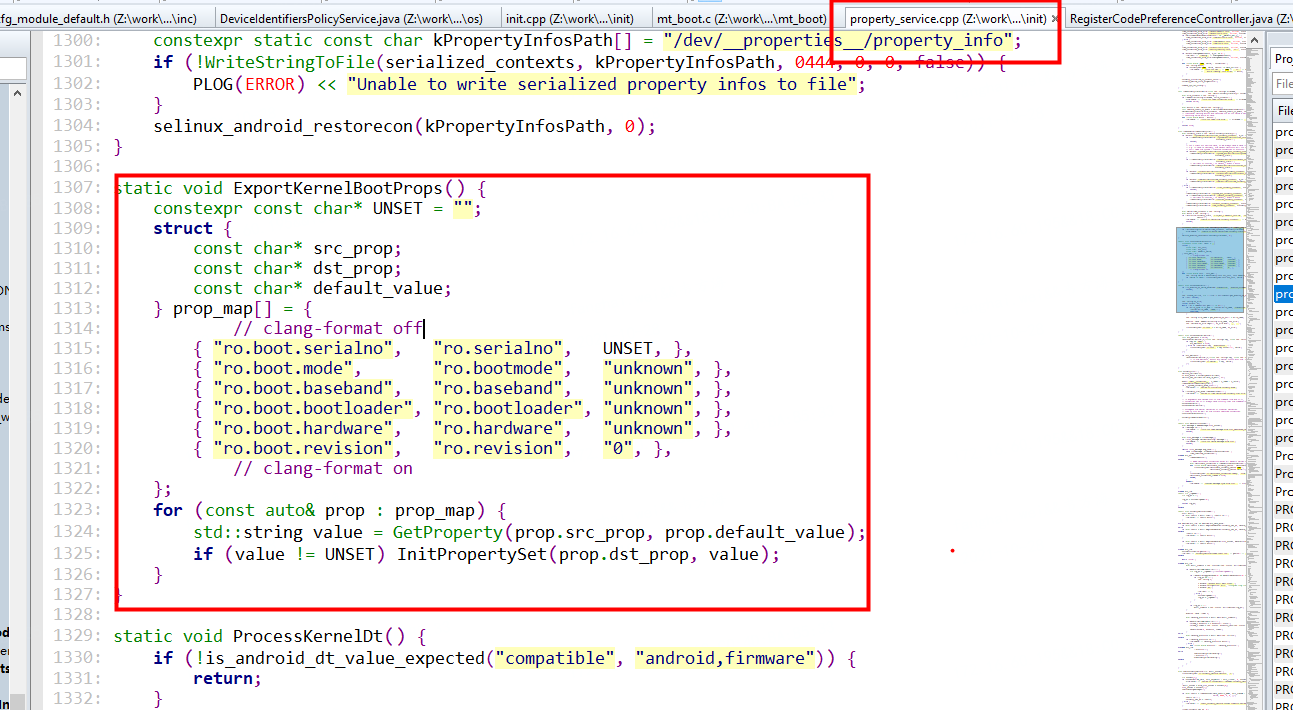Switch to the DeviceIdentifiersPolicyService.java tab
Viewport: 1293px width, 710px height.
click(351, 18)
